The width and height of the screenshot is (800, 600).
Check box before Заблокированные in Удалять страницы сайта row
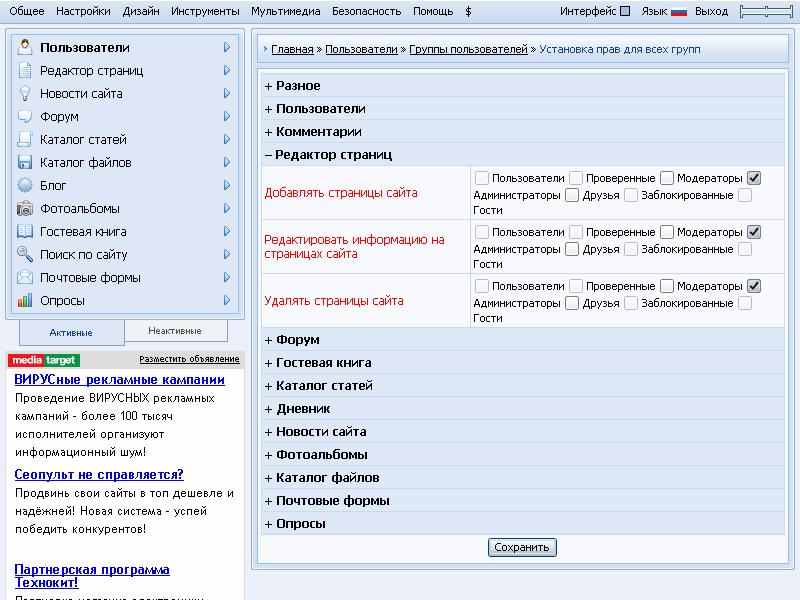pyautogui.click(x=631, y=303)
